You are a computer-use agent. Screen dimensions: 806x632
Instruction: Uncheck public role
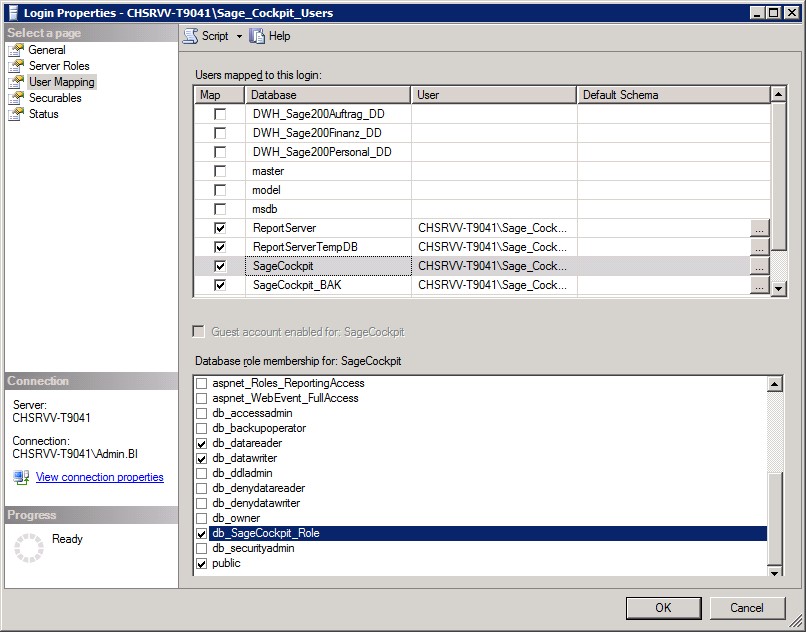[202, 564]
